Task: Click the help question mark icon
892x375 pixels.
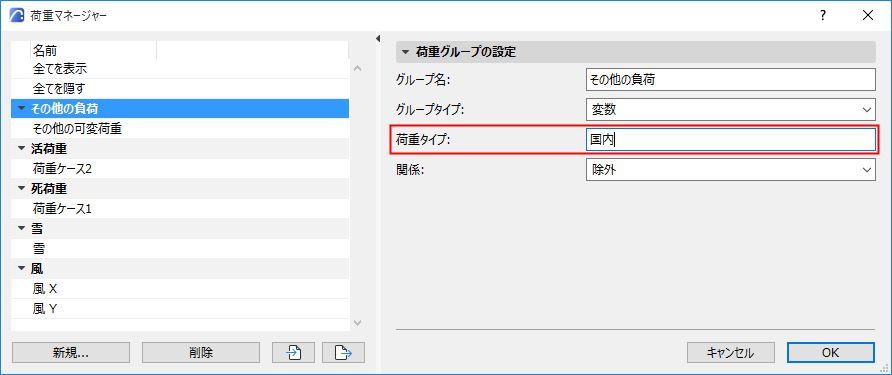Action: tap(823, 16)
